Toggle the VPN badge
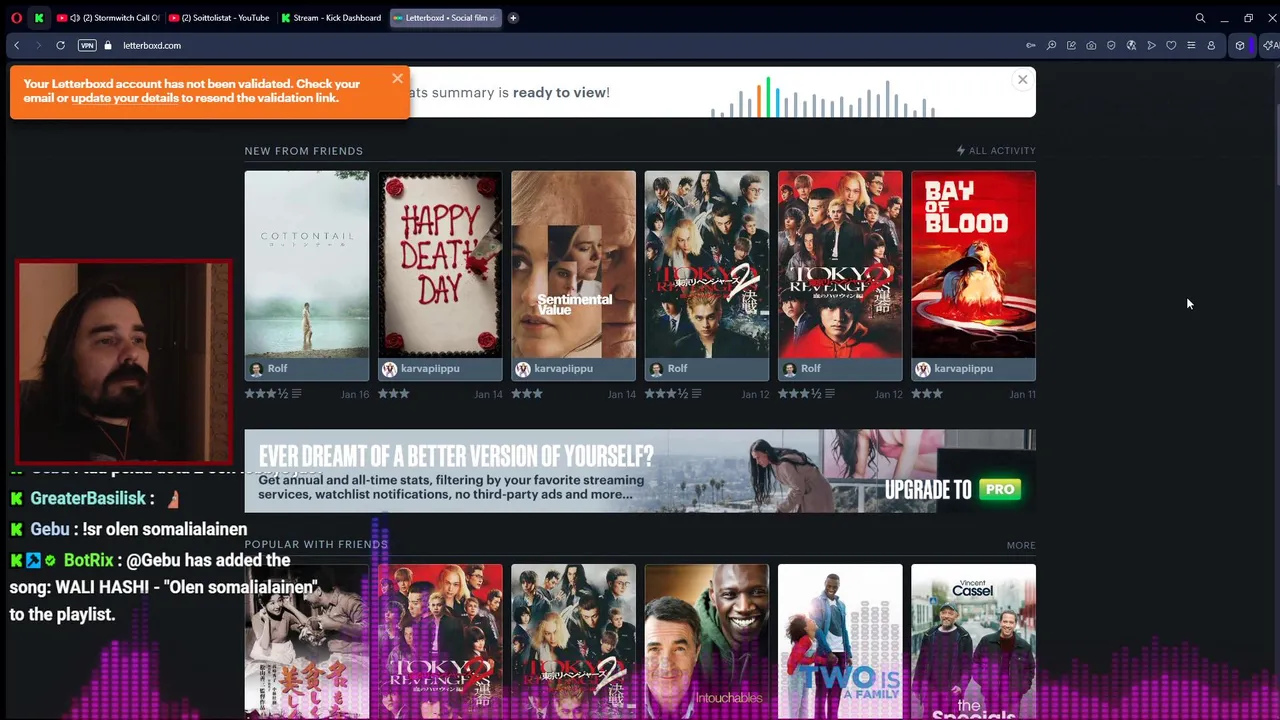 (87, 45)
